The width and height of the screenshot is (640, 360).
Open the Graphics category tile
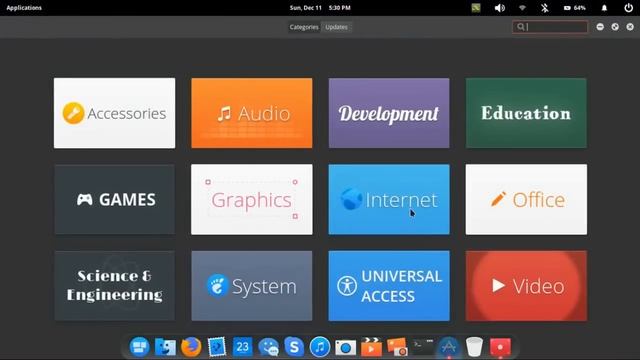(x=252, y=200)
